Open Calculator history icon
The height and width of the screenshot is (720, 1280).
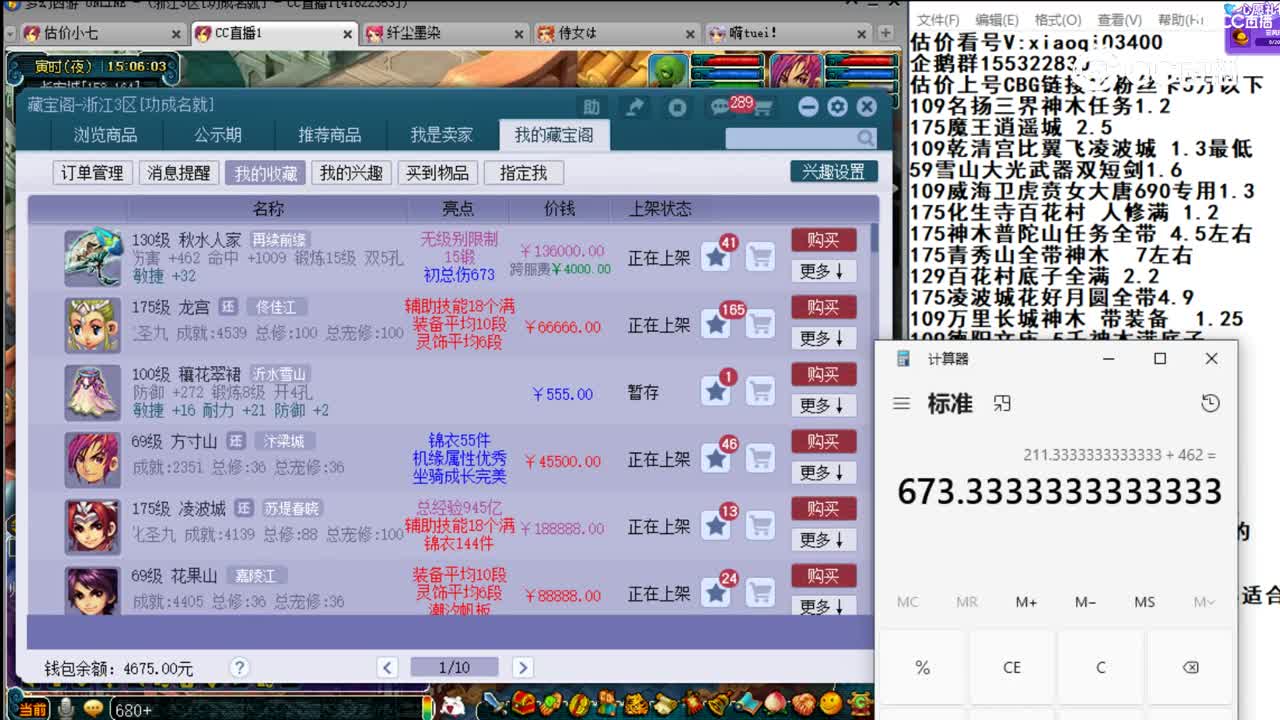1210,404
